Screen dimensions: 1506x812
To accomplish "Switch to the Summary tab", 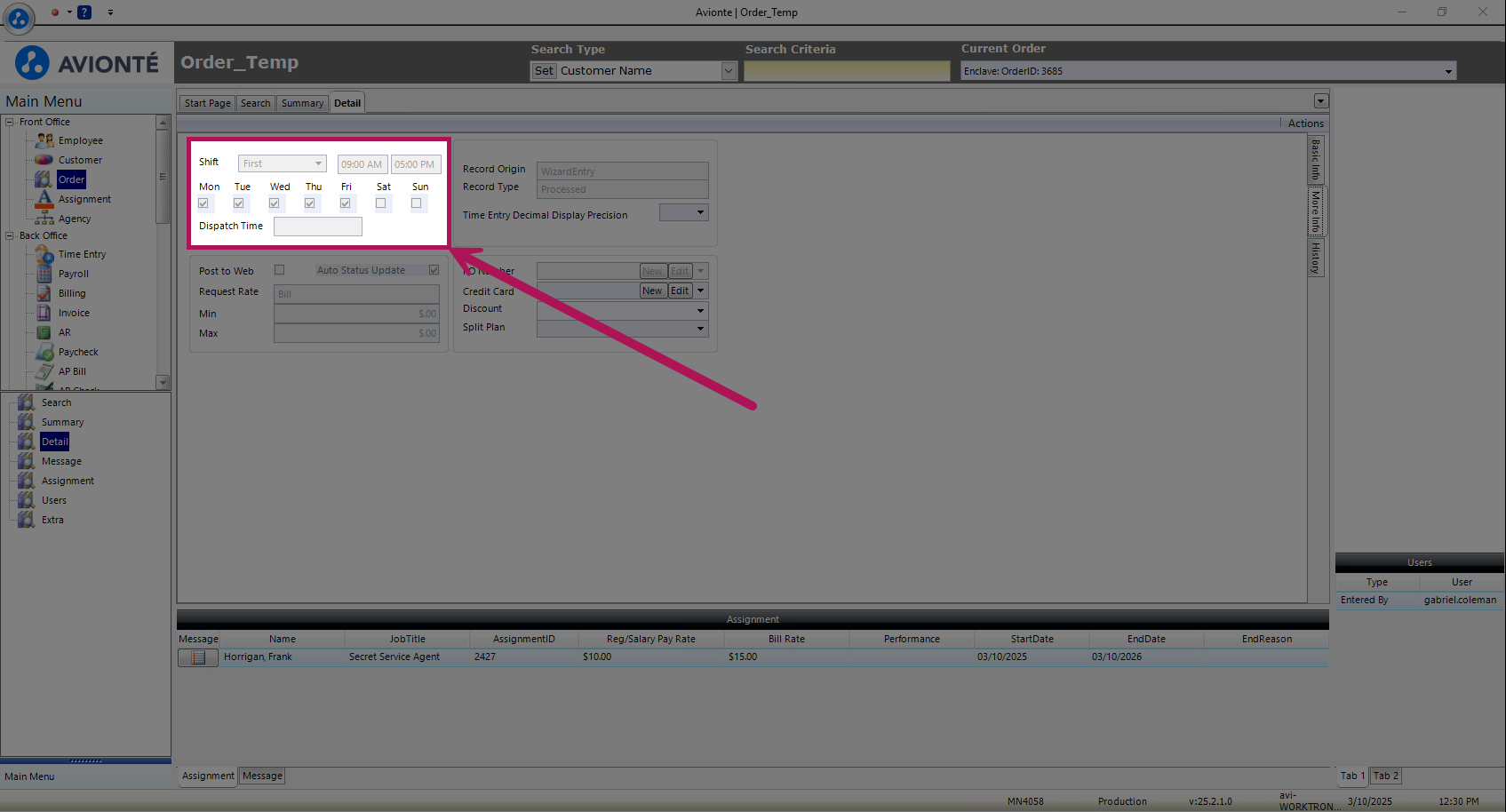I will coord(302,103).
